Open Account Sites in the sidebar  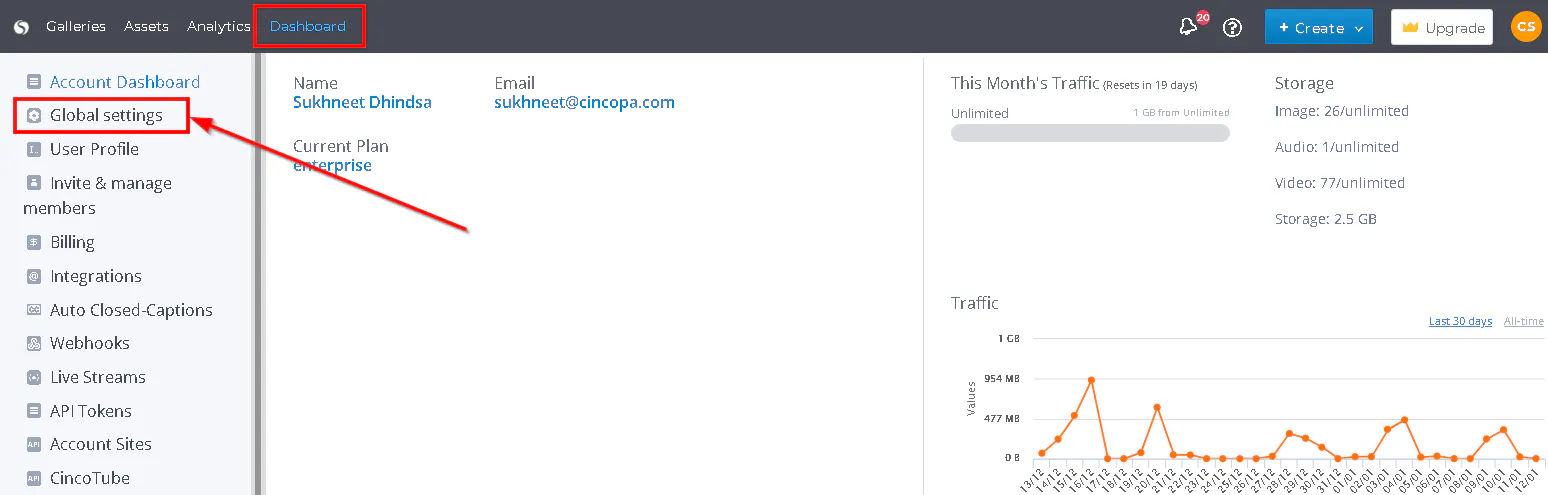[101, 444]
